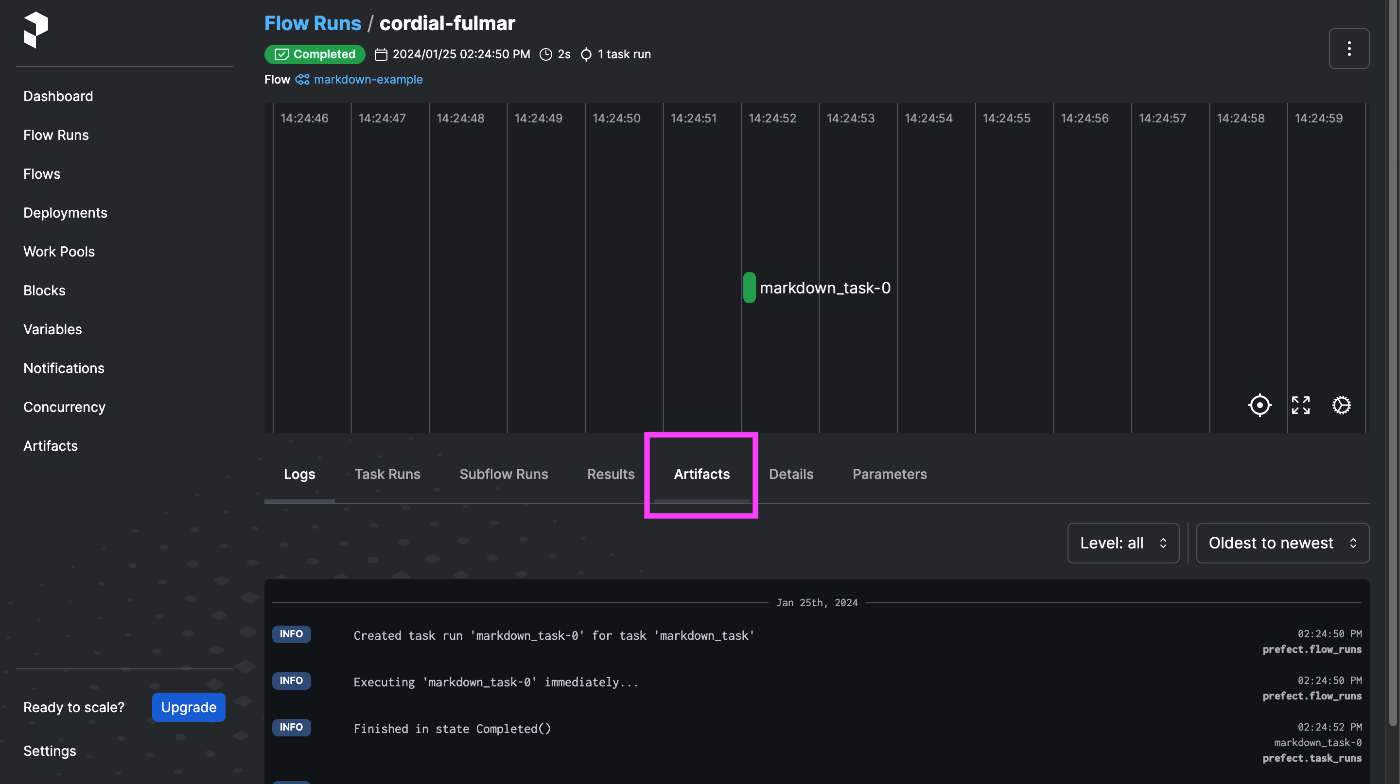Open Work Pools in the sidebar

59,252
